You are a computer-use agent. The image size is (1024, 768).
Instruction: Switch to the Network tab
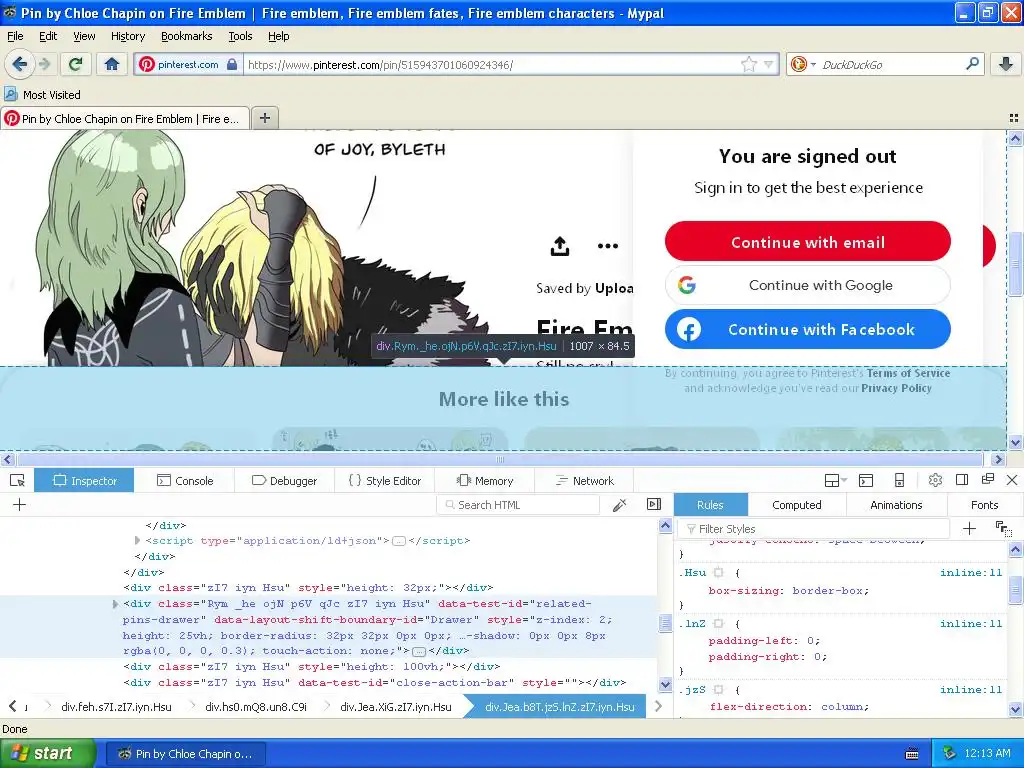pyautogui.click(x=584, y=481)
